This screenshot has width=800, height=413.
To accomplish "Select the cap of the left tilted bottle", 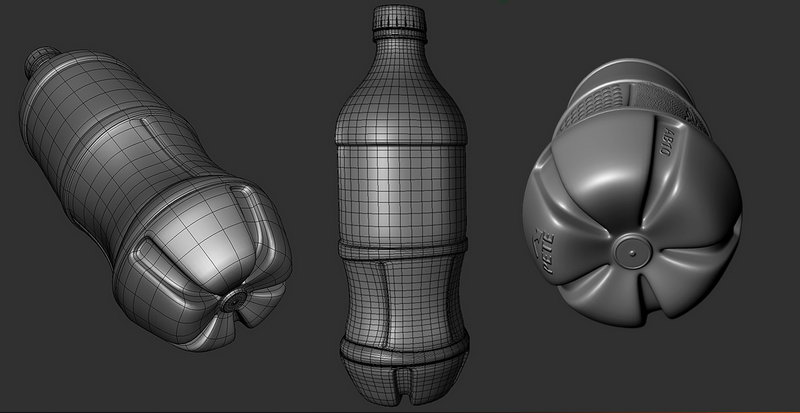I will [42, 62].
